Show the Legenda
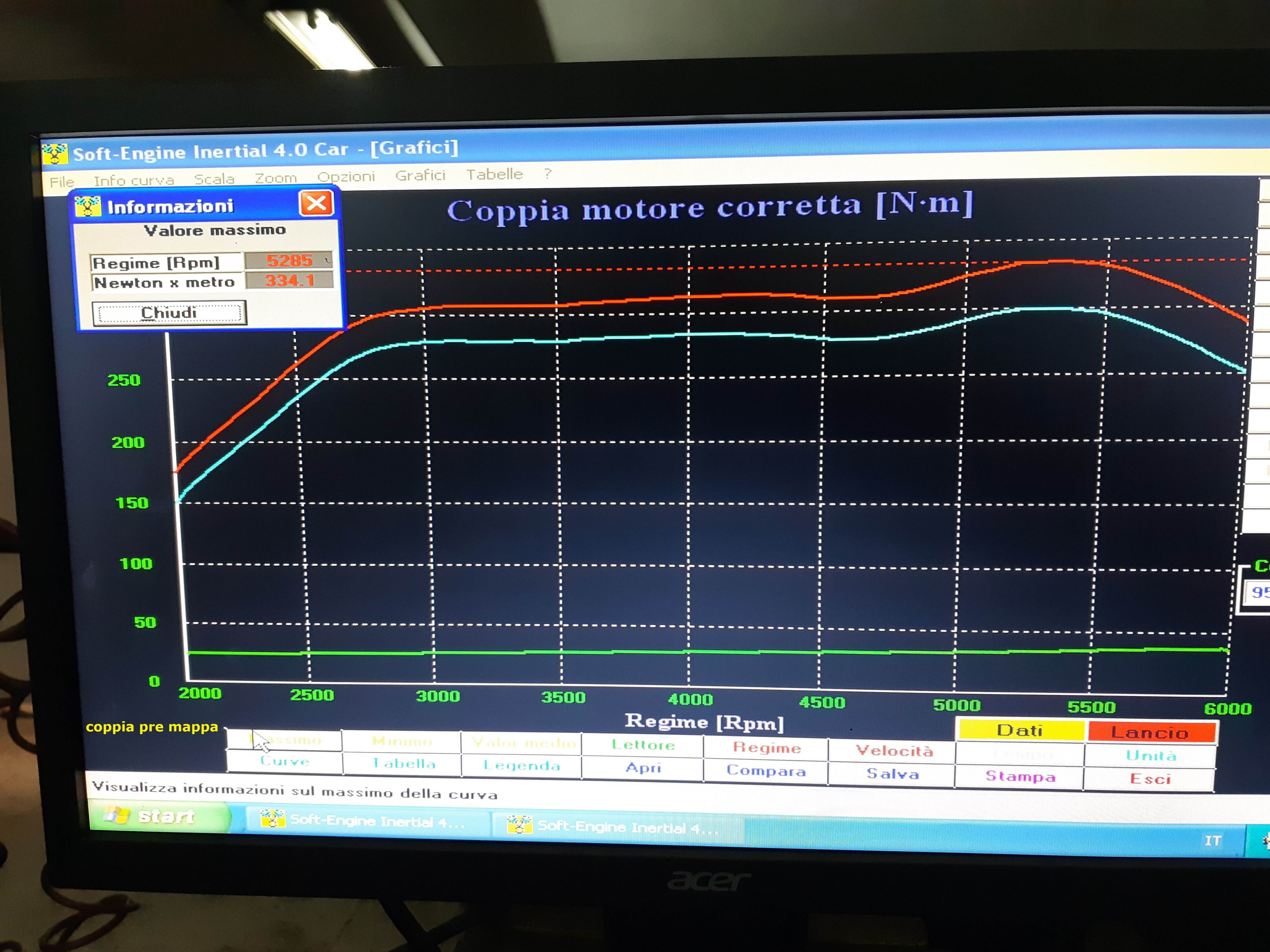Image resolution: width=1270 pixels, height=952 pixels. (x=522, y=766)
